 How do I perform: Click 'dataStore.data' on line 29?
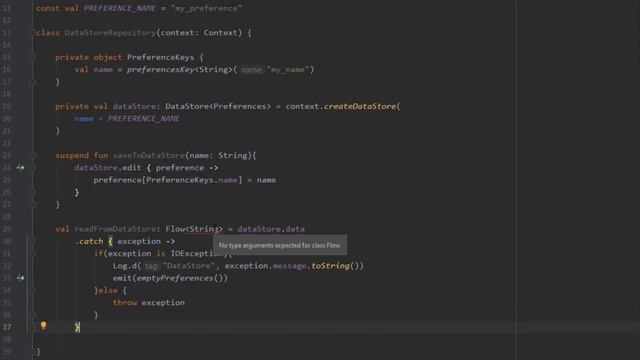tap(271, 229)
